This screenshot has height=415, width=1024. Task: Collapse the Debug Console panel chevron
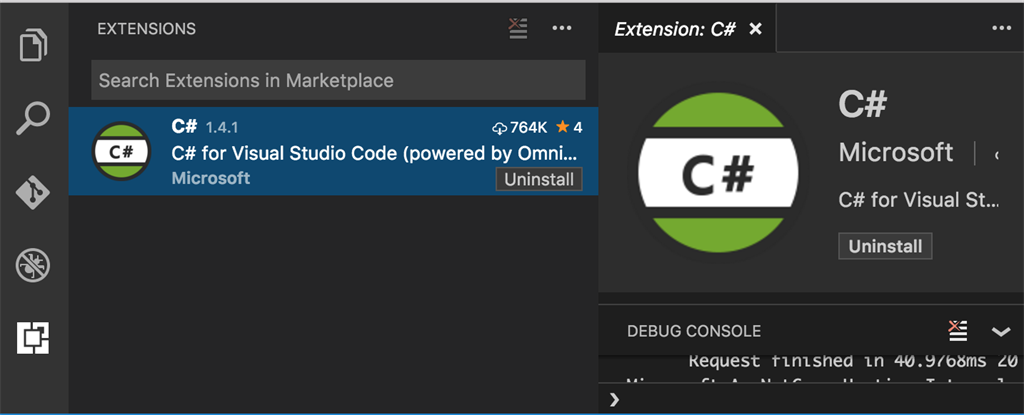[1001, 331]
